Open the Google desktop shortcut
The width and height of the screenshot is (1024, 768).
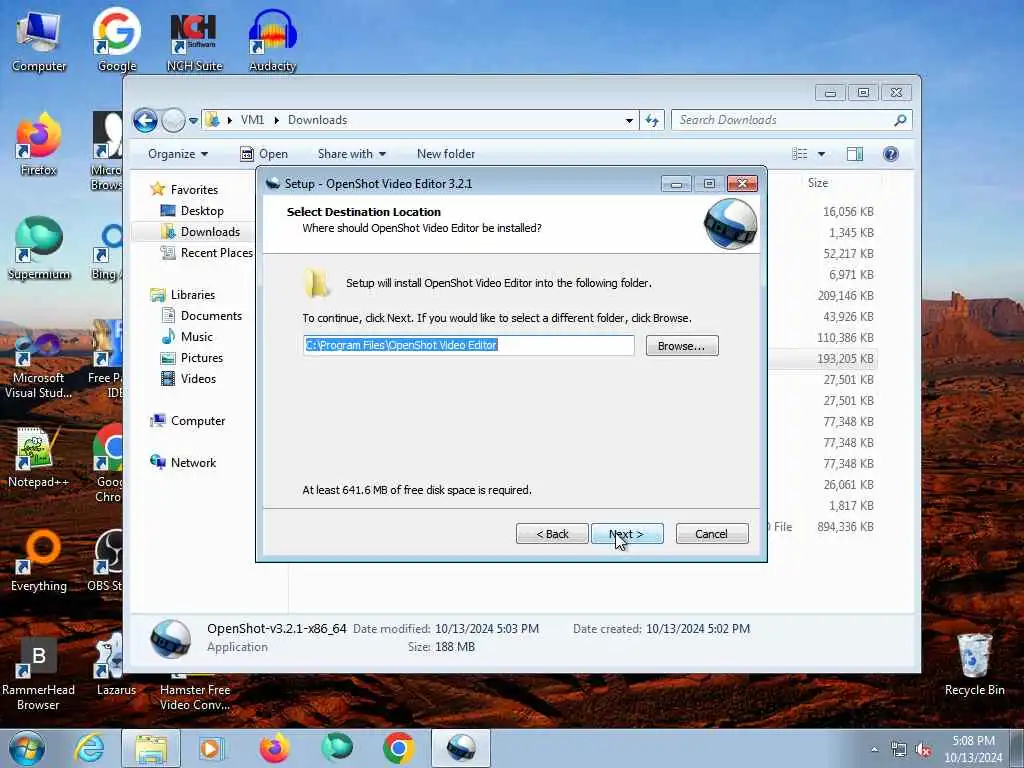point(117,40)
